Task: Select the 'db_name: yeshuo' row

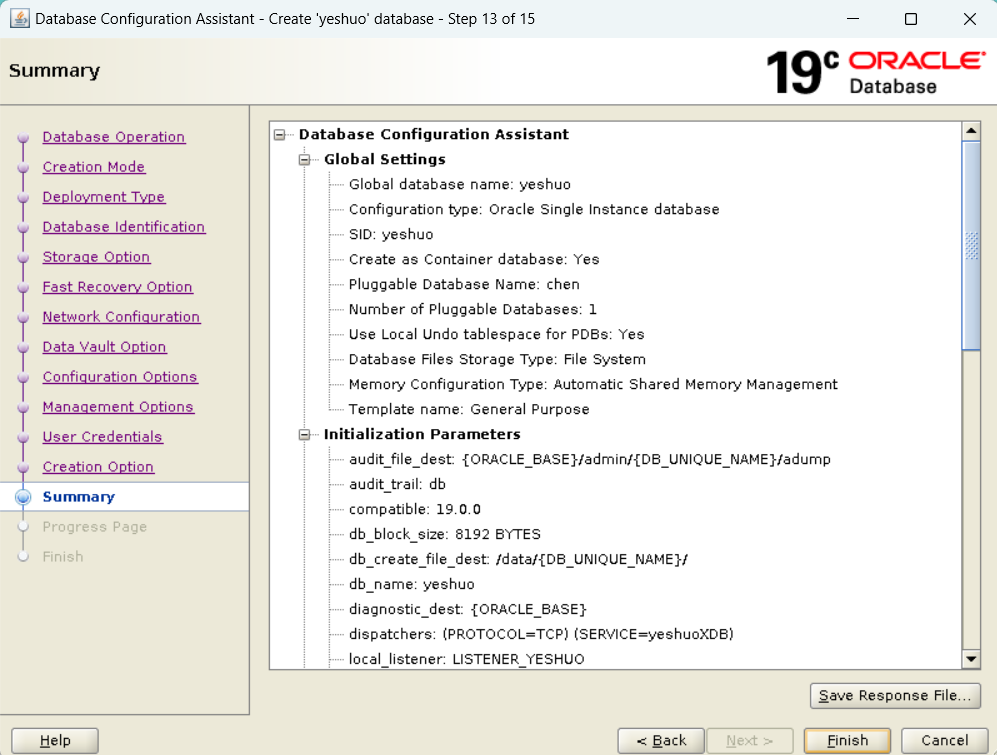Action: (x=411, y=585)
